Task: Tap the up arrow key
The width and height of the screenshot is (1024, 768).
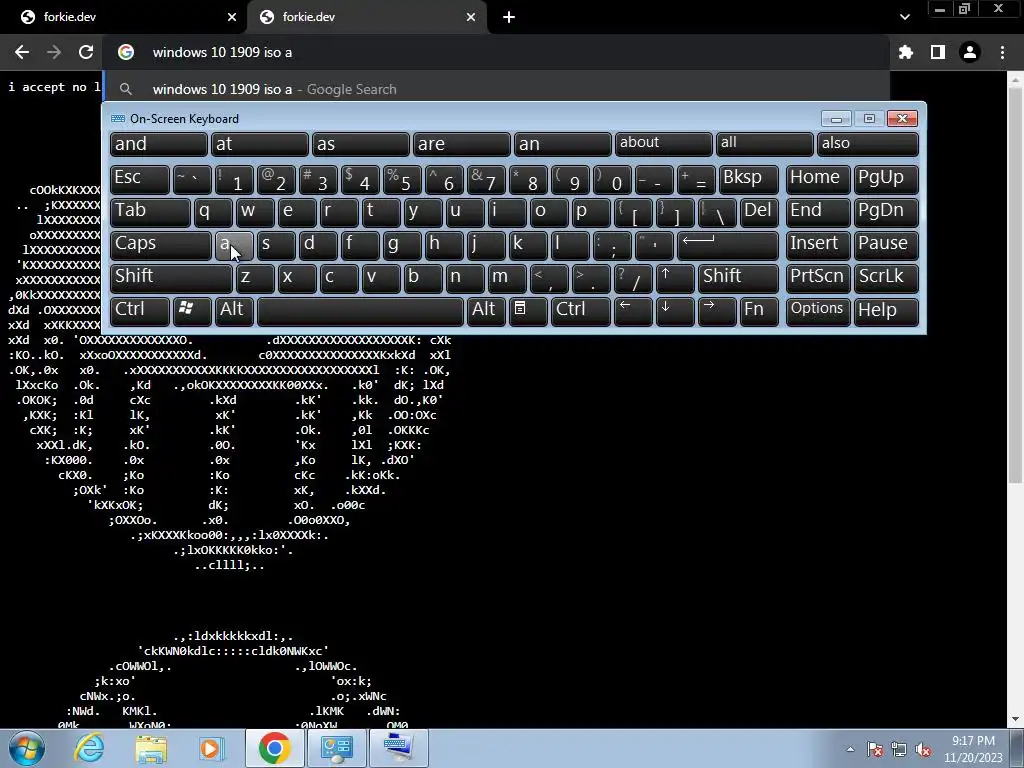Action: 675,278
